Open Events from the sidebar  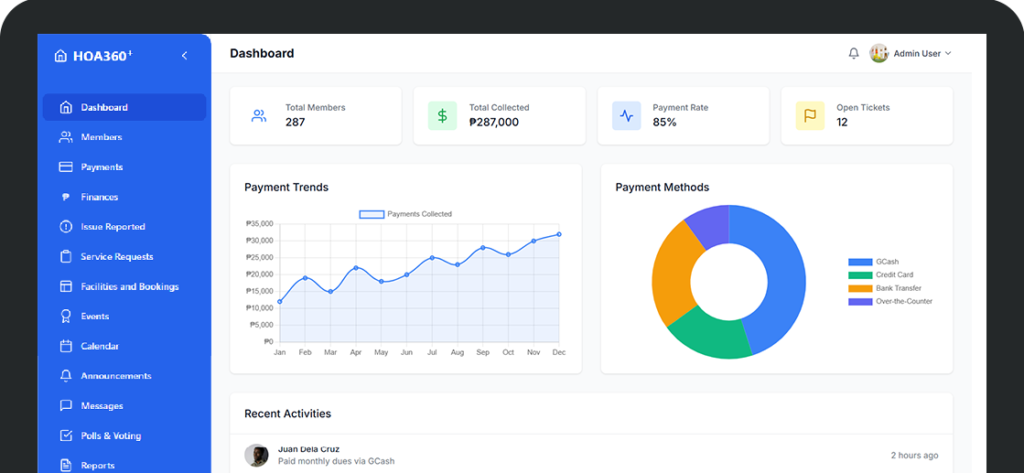(95, 317)
